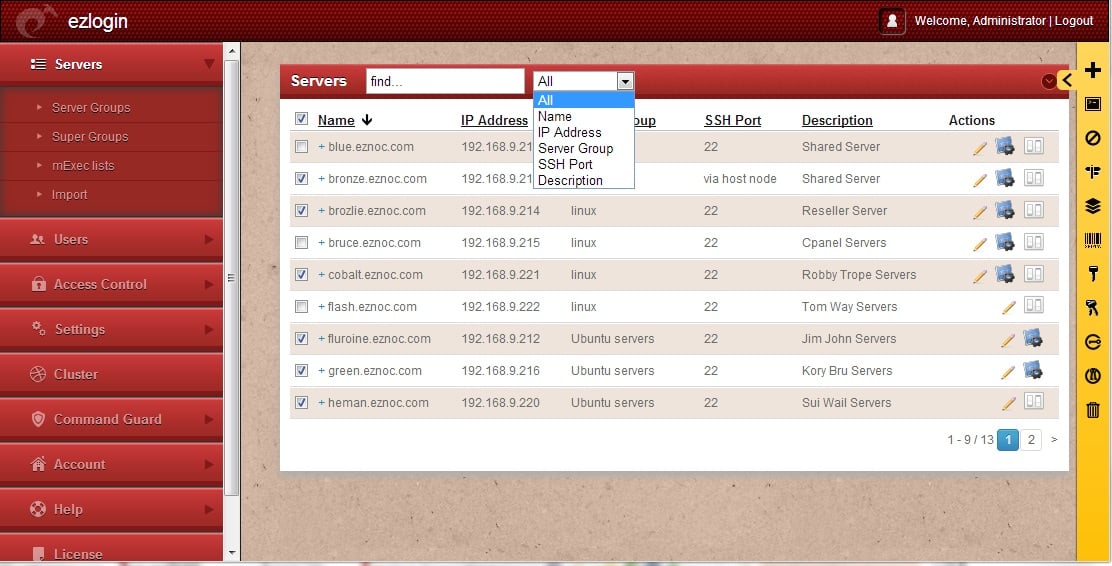Check the bruce.eznoc.com row checkbox

coord(301,243)
